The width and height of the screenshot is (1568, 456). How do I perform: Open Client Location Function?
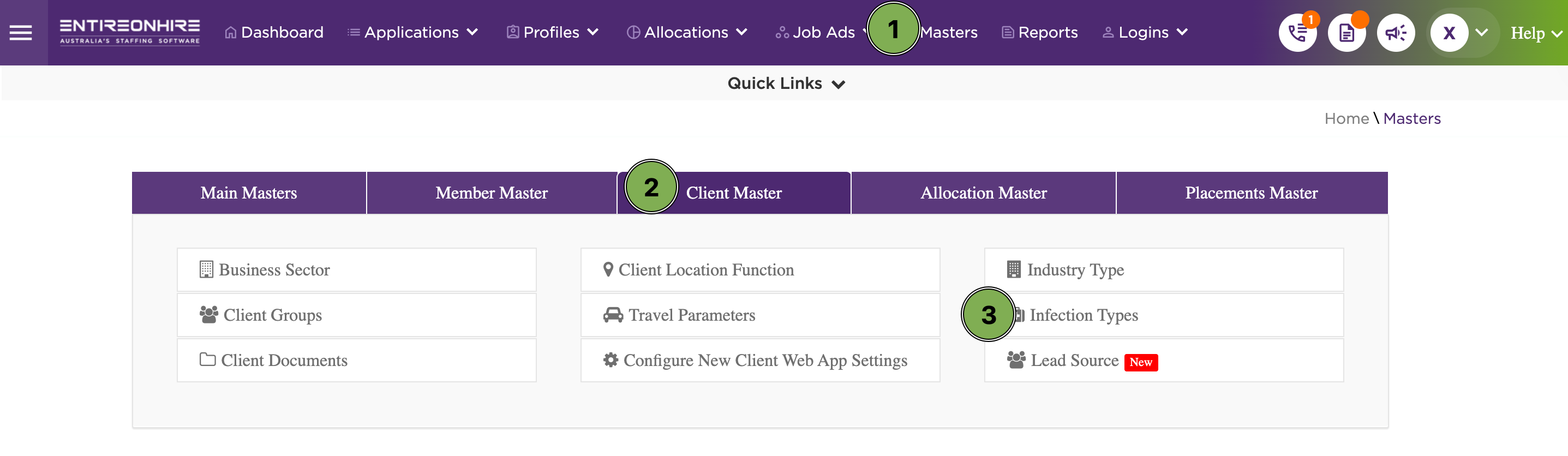(760, 269)
